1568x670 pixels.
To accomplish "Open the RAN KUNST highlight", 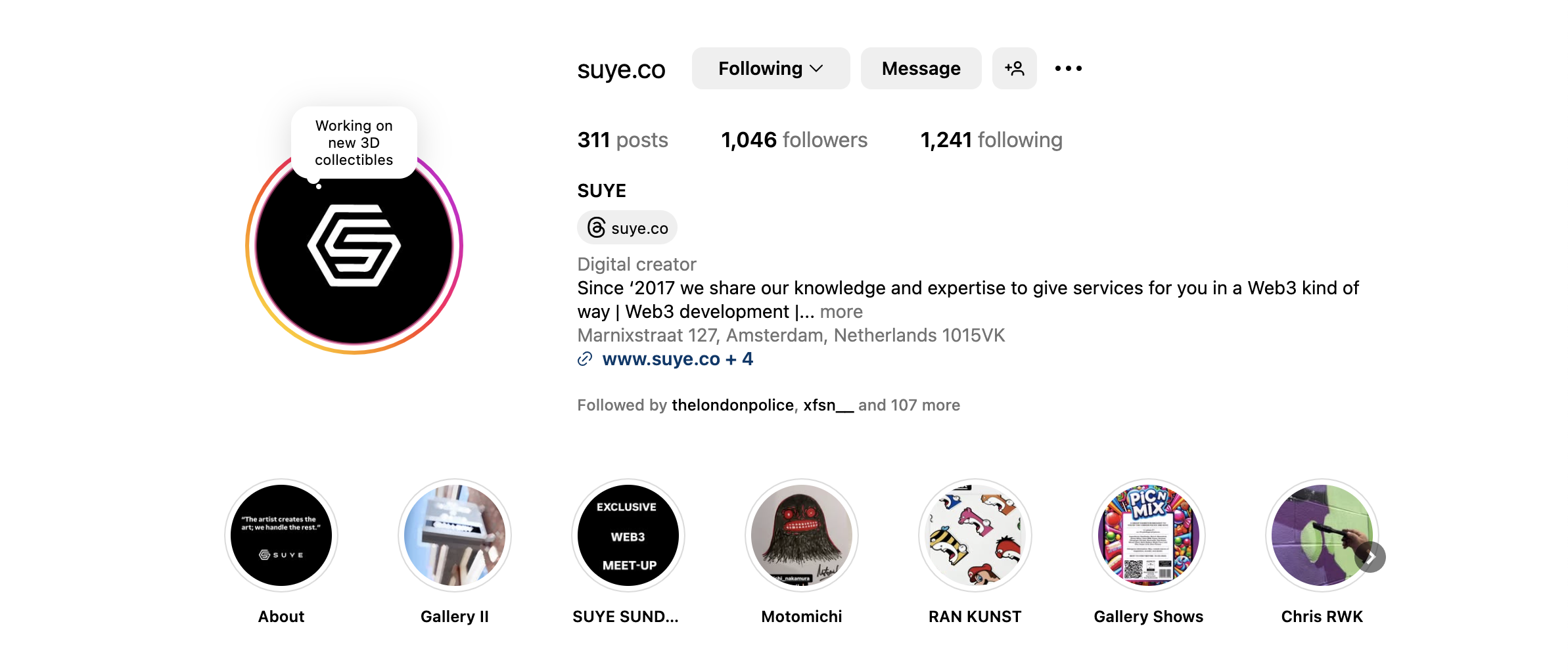I will tap(975, 535).
